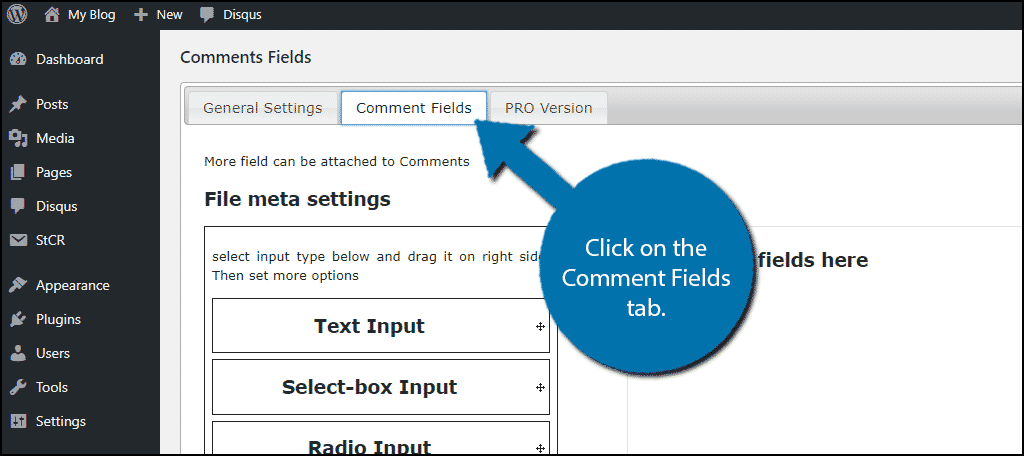Screen dimensions: 1024x456
Task: Open the Media library icon
Action: (x=18, y=138)
